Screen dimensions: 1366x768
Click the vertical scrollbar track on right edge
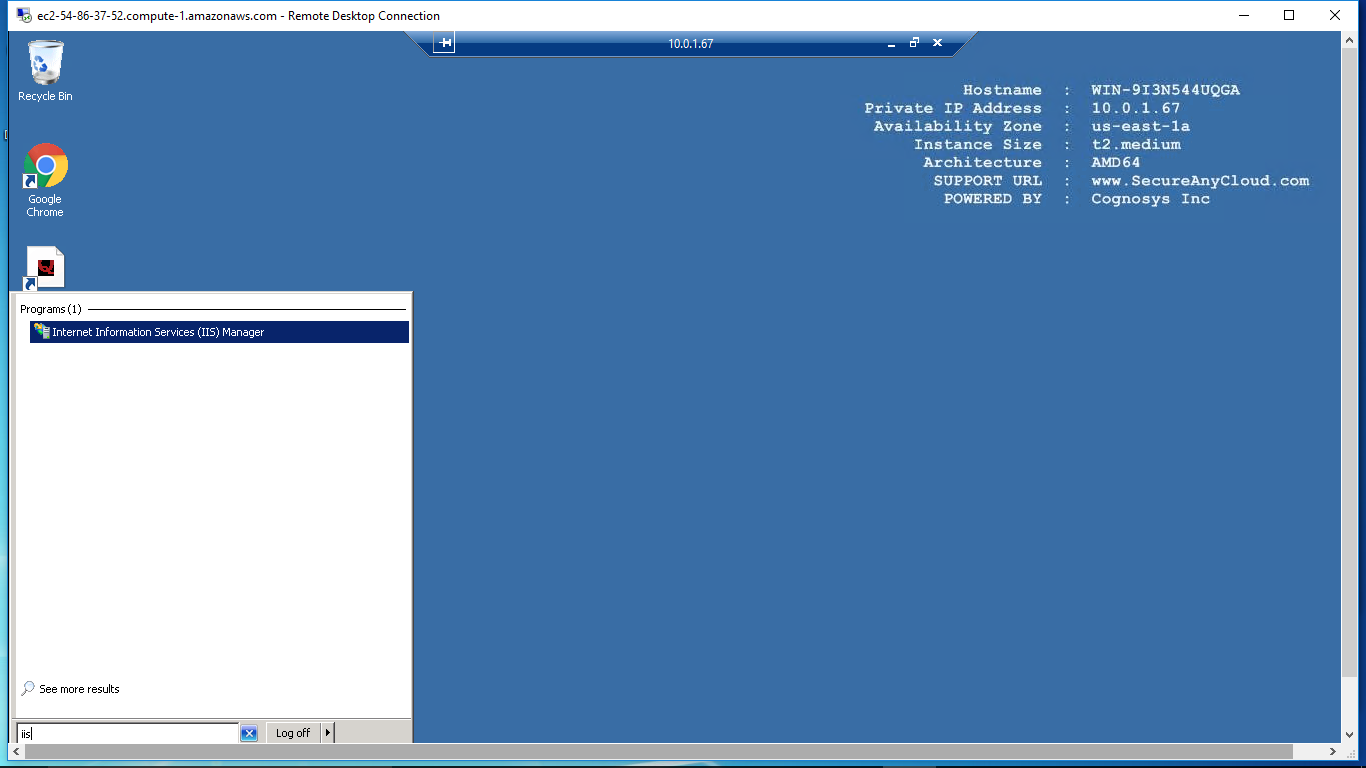(x=1350, y=400)
